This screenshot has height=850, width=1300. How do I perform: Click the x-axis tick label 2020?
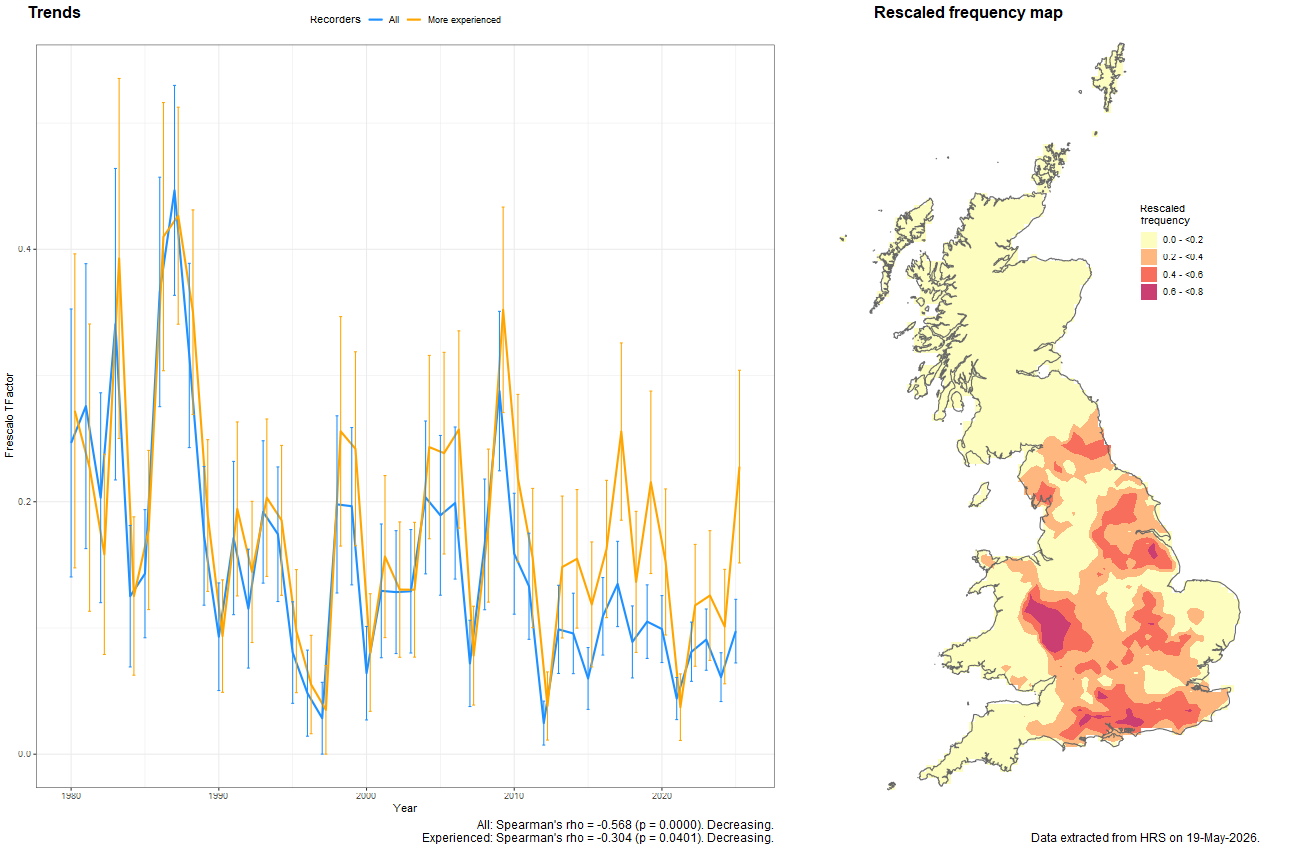(x=662, y=796)
